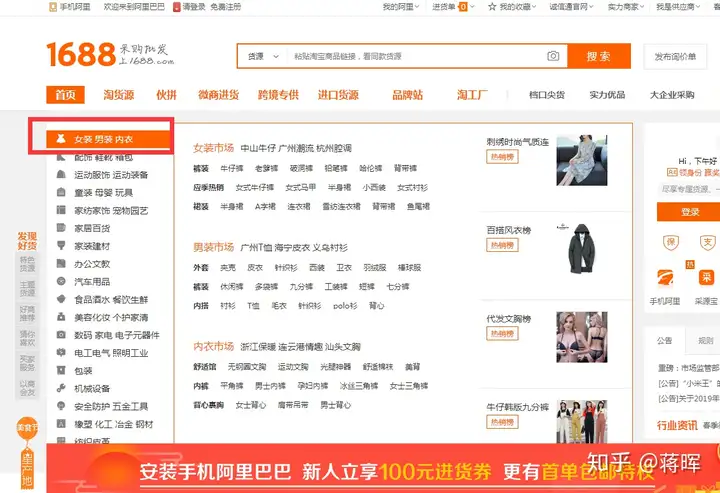Click icon beside 童装 母婴 玩具

[61, 192]
